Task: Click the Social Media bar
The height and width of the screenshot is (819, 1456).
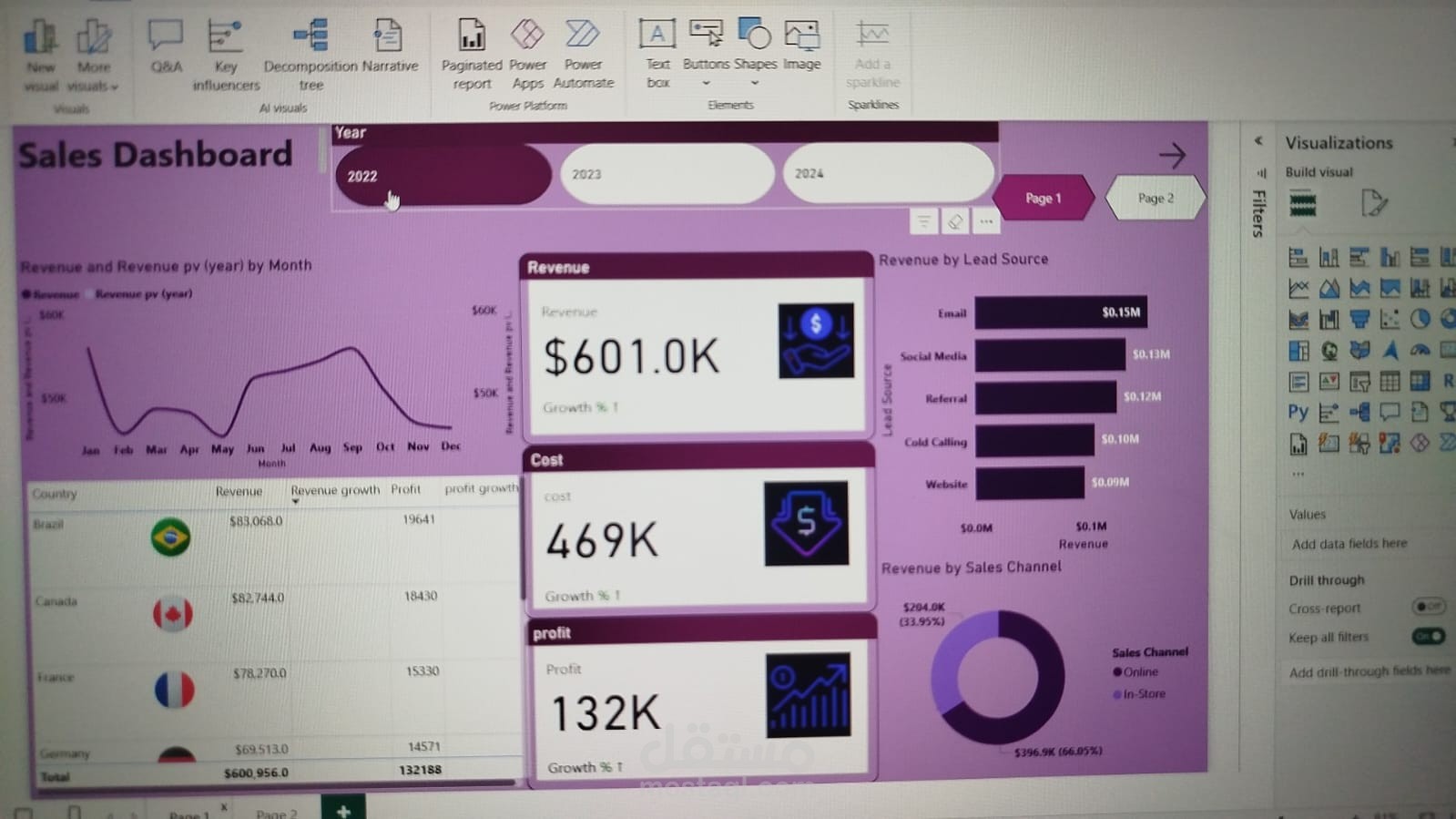Action: pyautogui.click(x=1050, y=355)
